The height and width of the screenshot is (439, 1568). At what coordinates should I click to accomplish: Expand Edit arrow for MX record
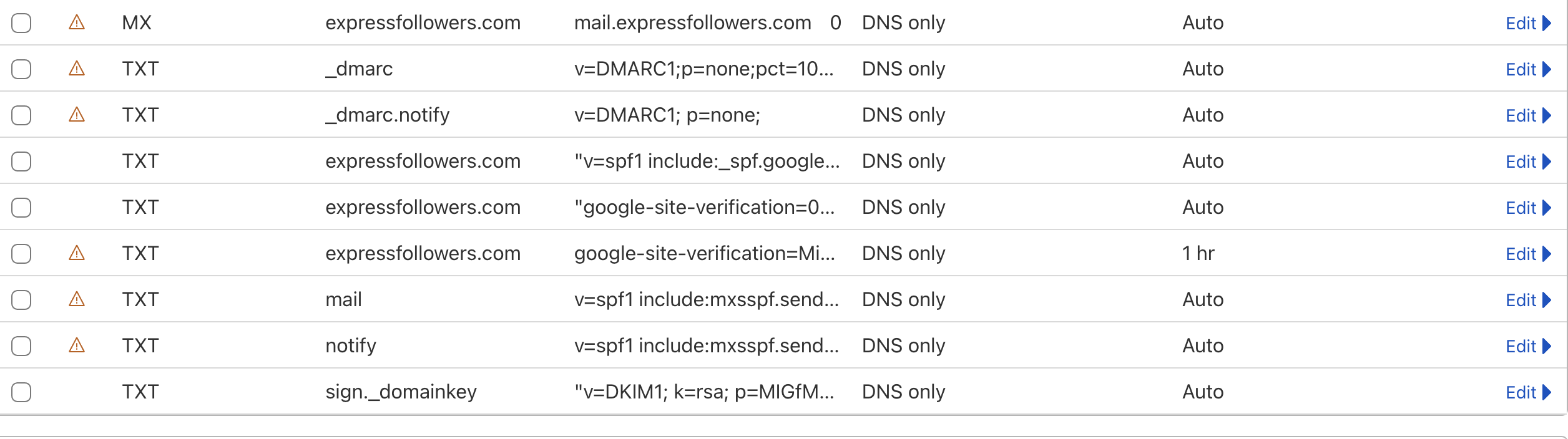pyautogui.click(x=1547, y=23)
